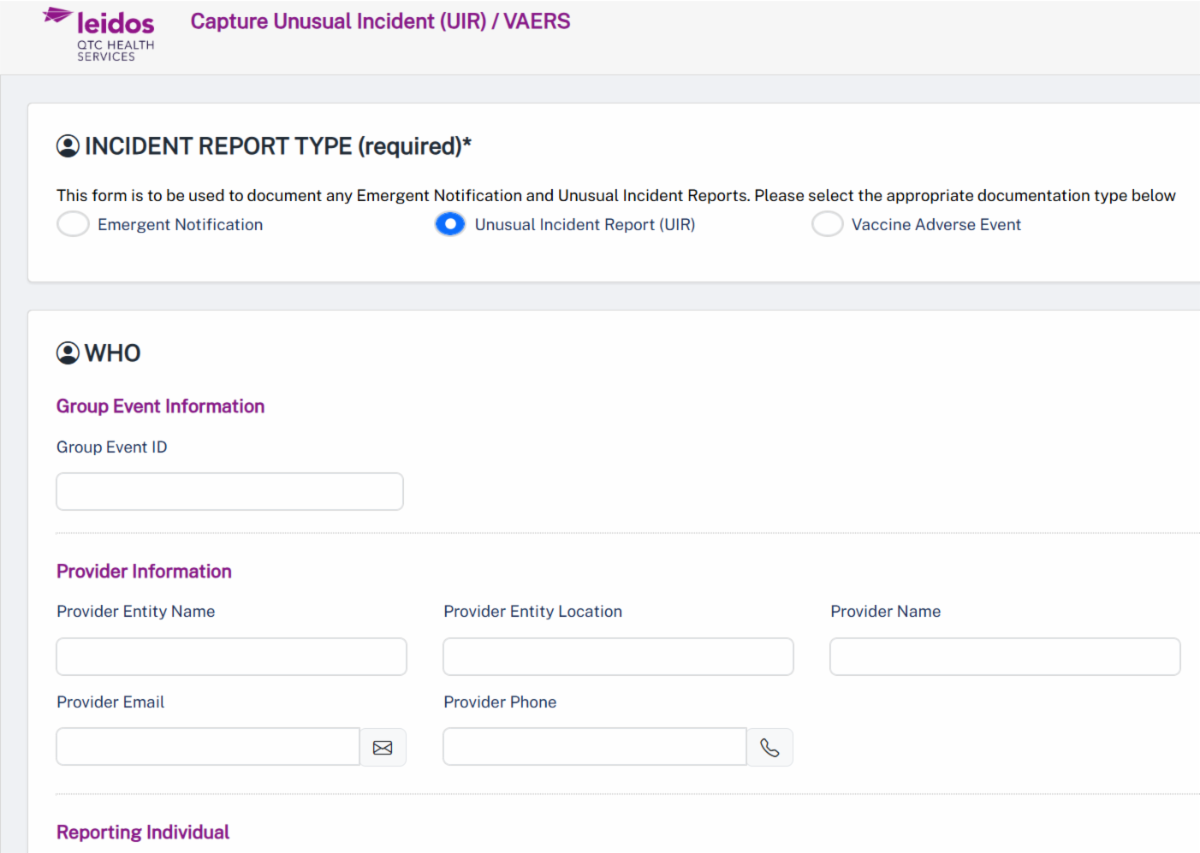Click the Provider Name input box

[1004, 656]
